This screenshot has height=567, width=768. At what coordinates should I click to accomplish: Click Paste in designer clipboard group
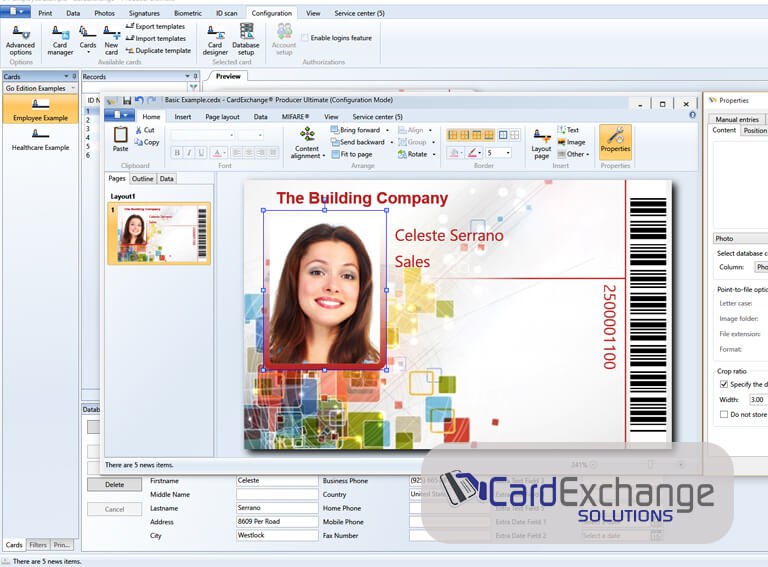tap(120, 139)
